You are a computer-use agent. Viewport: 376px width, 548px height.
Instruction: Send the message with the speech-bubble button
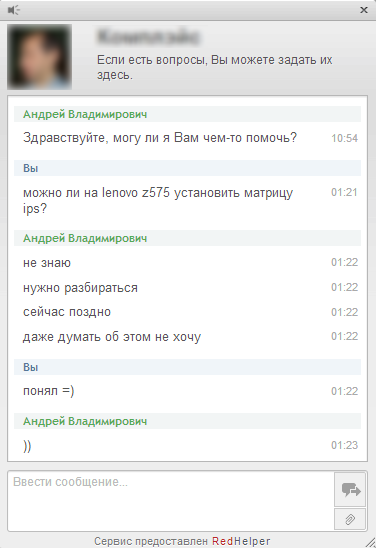[x=350, y=489]
